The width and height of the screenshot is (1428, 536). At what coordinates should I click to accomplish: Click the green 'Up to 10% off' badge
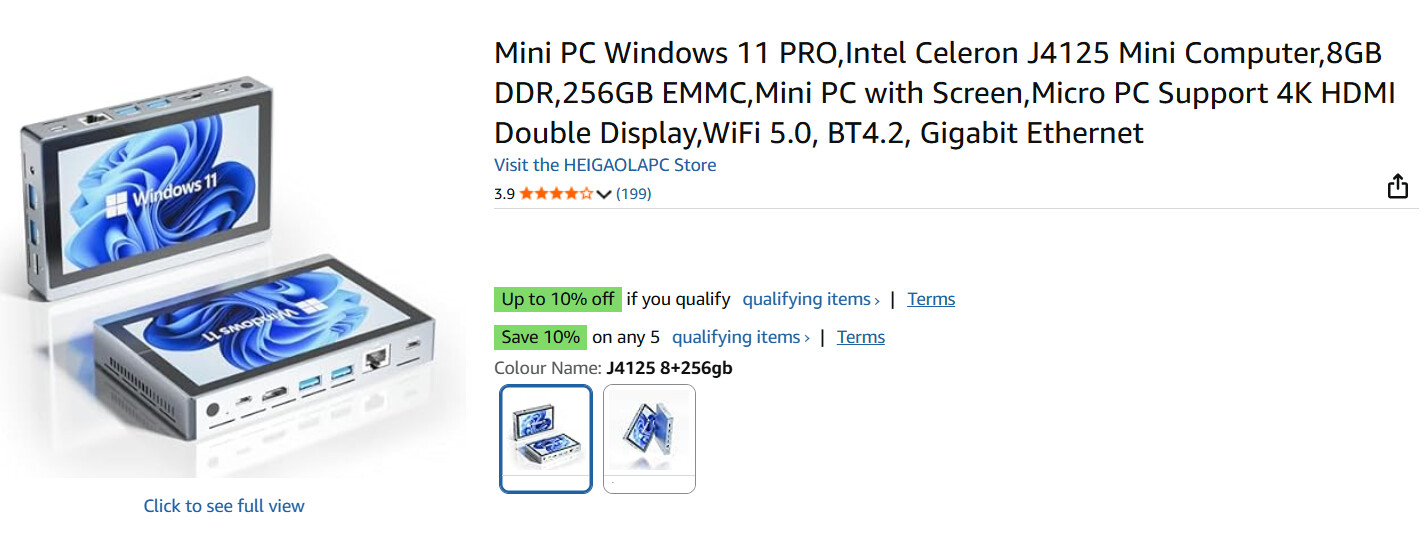tap(557, 299)
